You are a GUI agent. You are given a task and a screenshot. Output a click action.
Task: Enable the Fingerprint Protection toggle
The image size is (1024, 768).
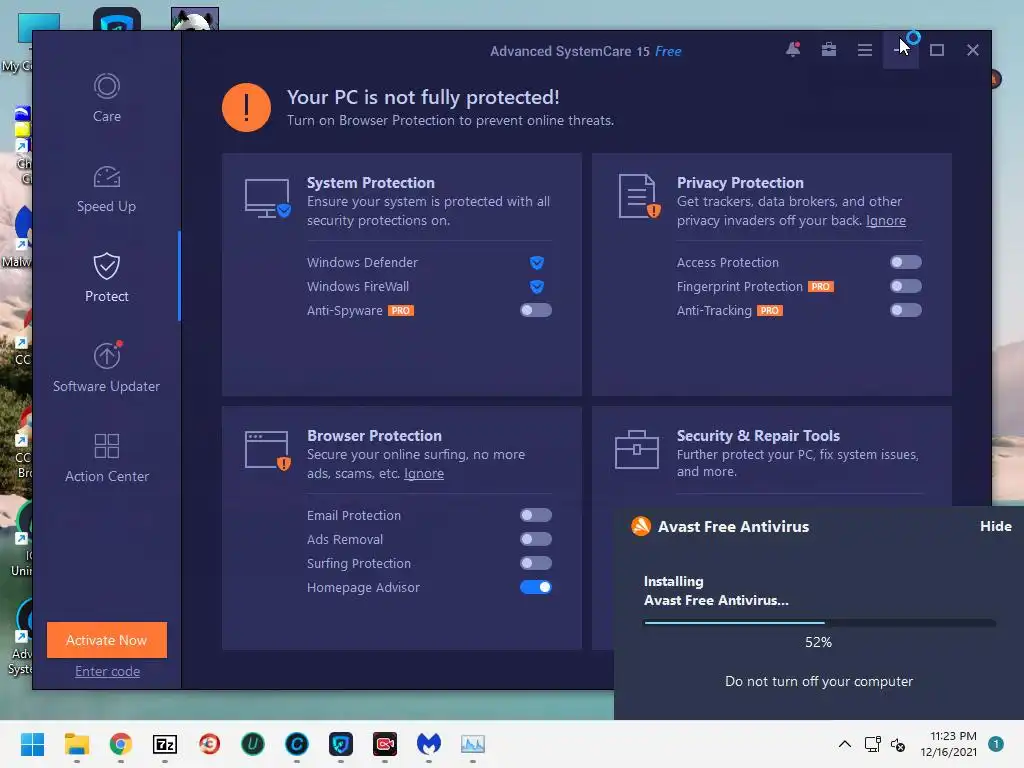tap(906, 286)
